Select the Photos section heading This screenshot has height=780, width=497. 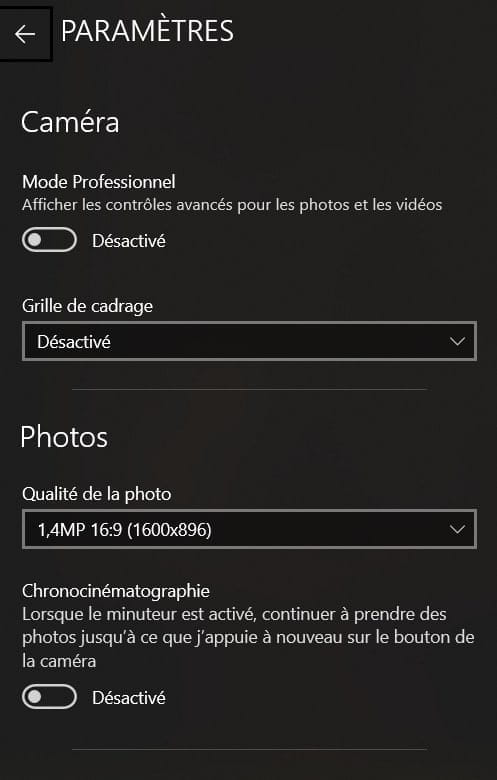click(64, 437)
